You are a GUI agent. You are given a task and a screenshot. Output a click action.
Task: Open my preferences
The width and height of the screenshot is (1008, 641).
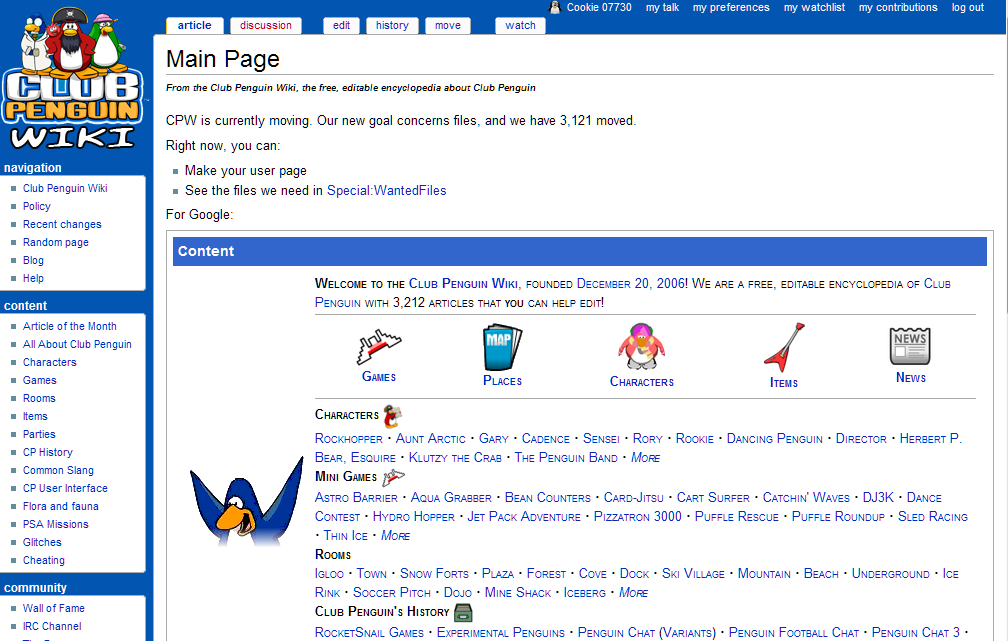pos(731,8)
